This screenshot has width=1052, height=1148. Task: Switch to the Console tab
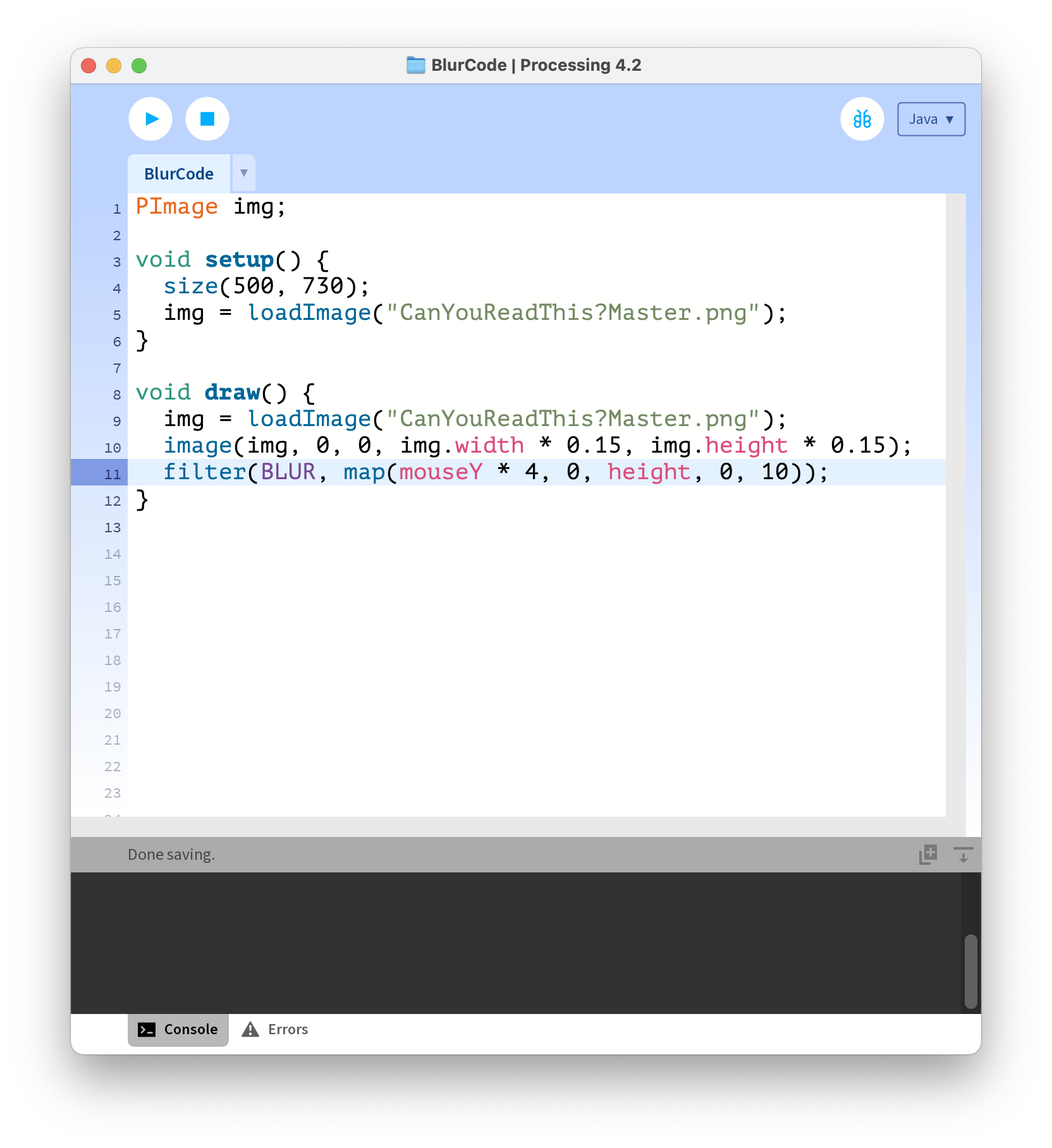click(x=178, y=1030)
